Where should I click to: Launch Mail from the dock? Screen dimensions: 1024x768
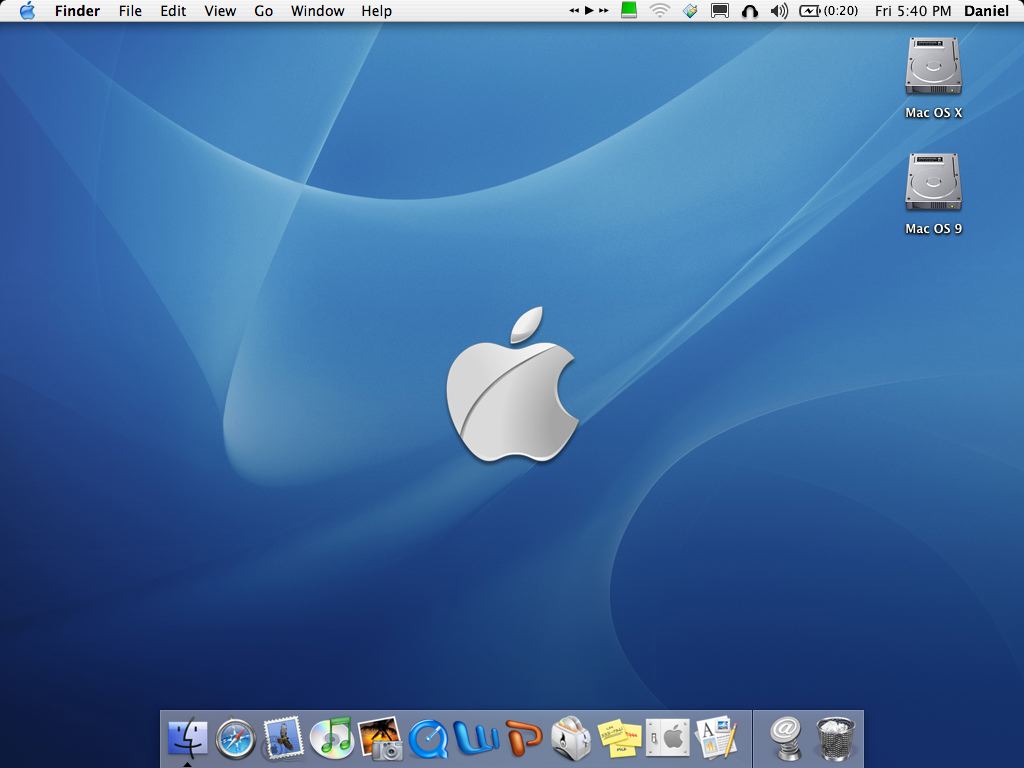[283, 739]
